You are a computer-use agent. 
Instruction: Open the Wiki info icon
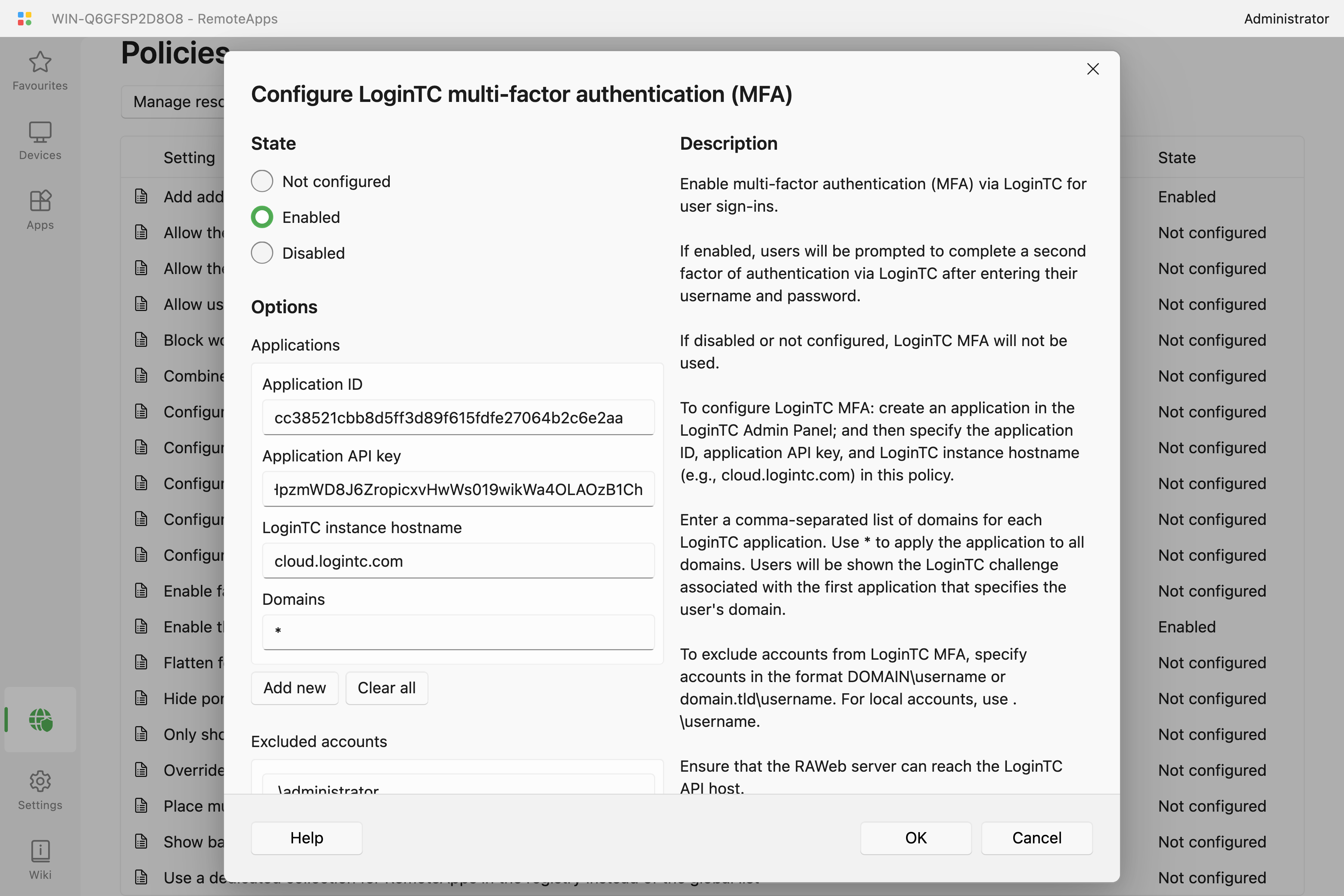point(40,851)
